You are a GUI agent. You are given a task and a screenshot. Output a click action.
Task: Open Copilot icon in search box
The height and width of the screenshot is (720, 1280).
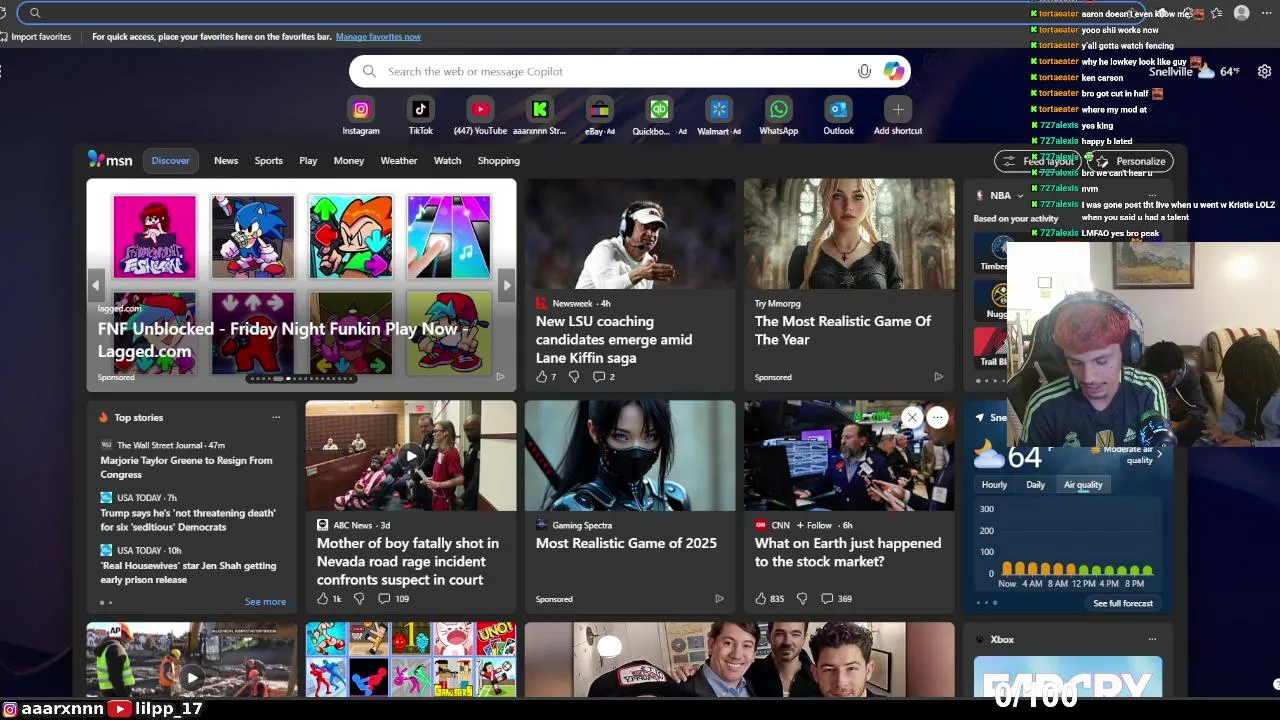click(x=893, y=71)
